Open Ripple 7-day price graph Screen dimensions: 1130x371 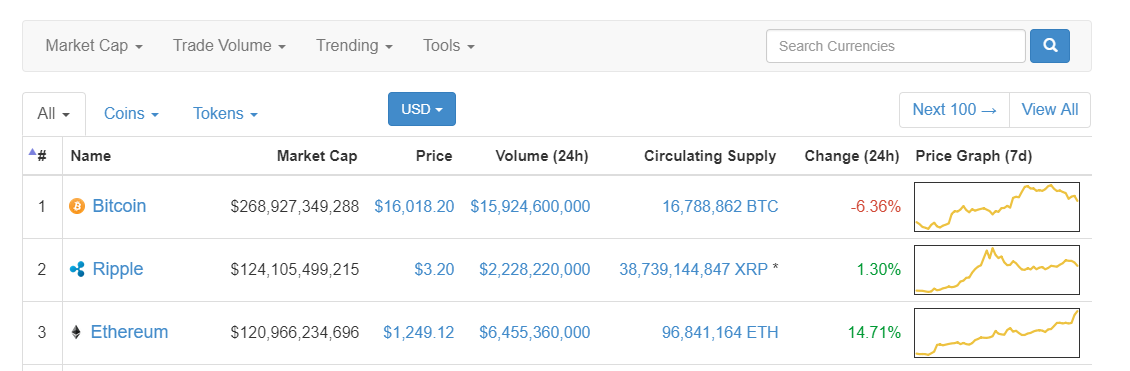(x=997, y=269)
